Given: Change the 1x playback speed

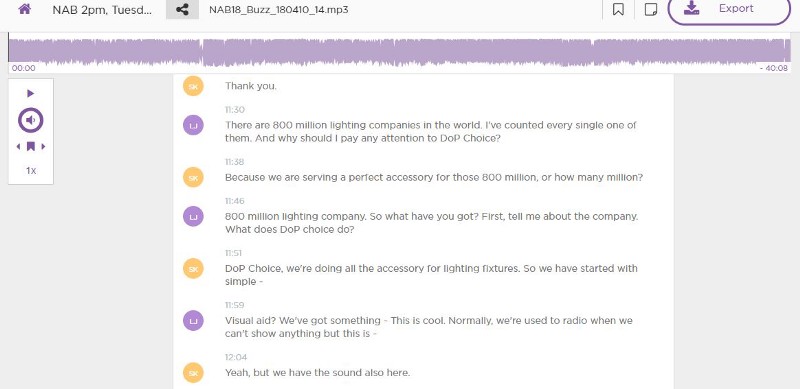Looking at the screenshot, I should pyautogui.click(x=31, y=171).
